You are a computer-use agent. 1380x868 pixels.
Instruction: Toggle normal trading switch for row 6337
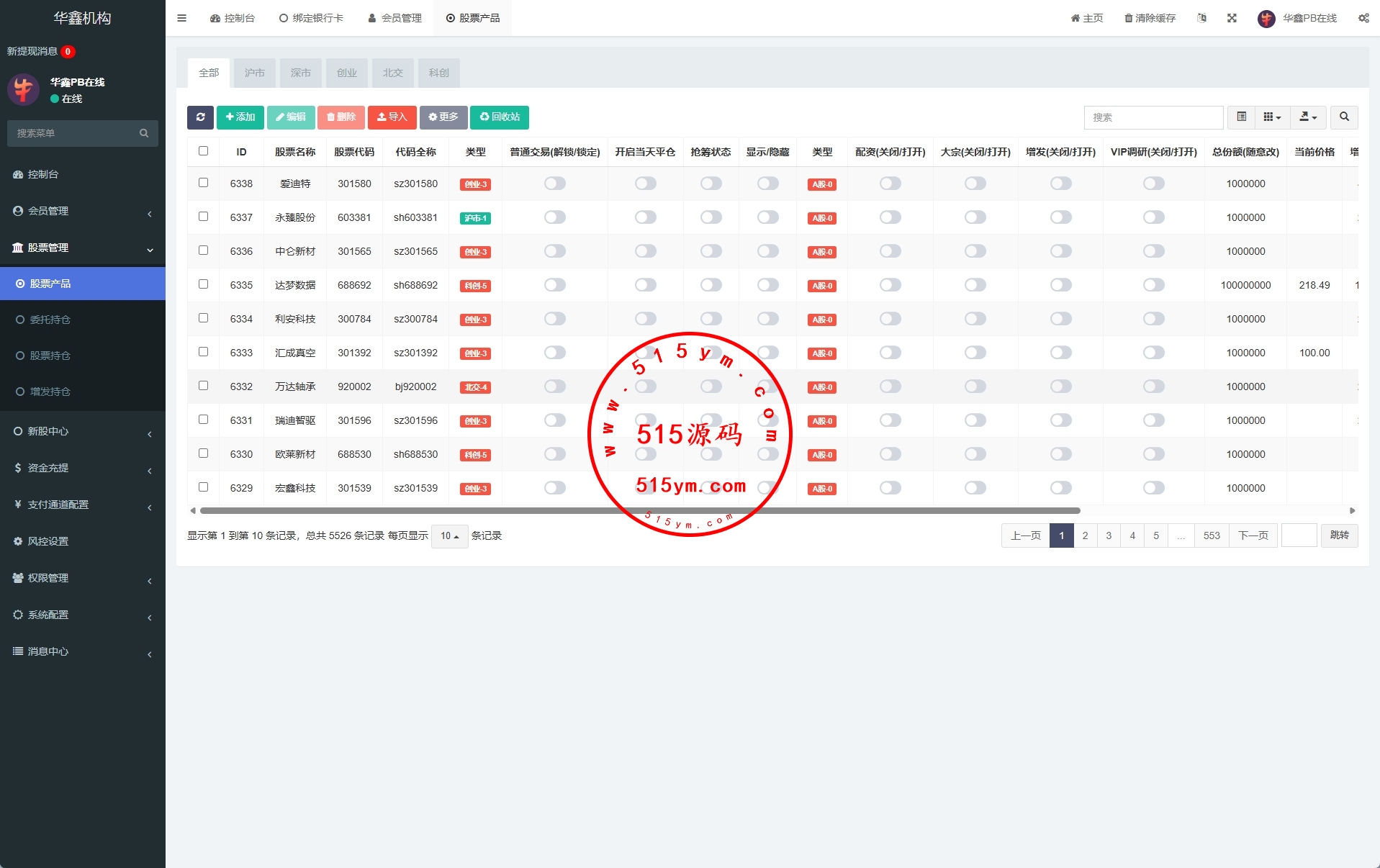(554, 217)
